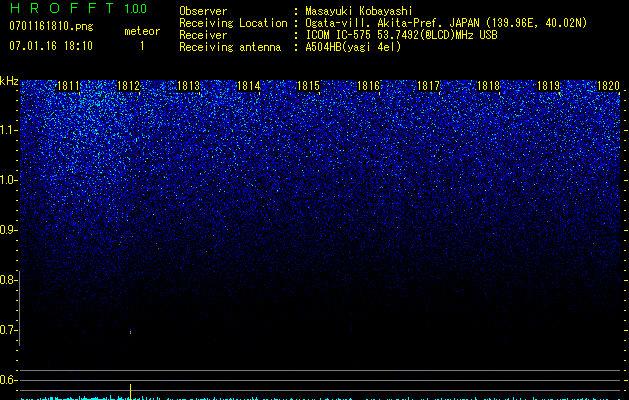Image resolution: width=629 pixels, height=400 pixels.
Task: Click the 0.6 kHz axis label
Action: 8,380
